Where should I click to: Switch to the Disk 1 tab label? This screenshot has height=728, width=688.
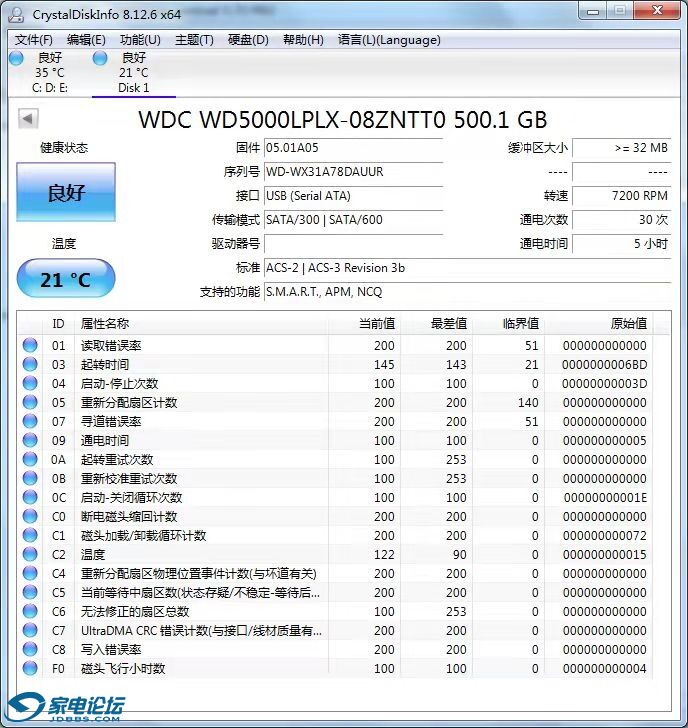[x=134, y=88]
